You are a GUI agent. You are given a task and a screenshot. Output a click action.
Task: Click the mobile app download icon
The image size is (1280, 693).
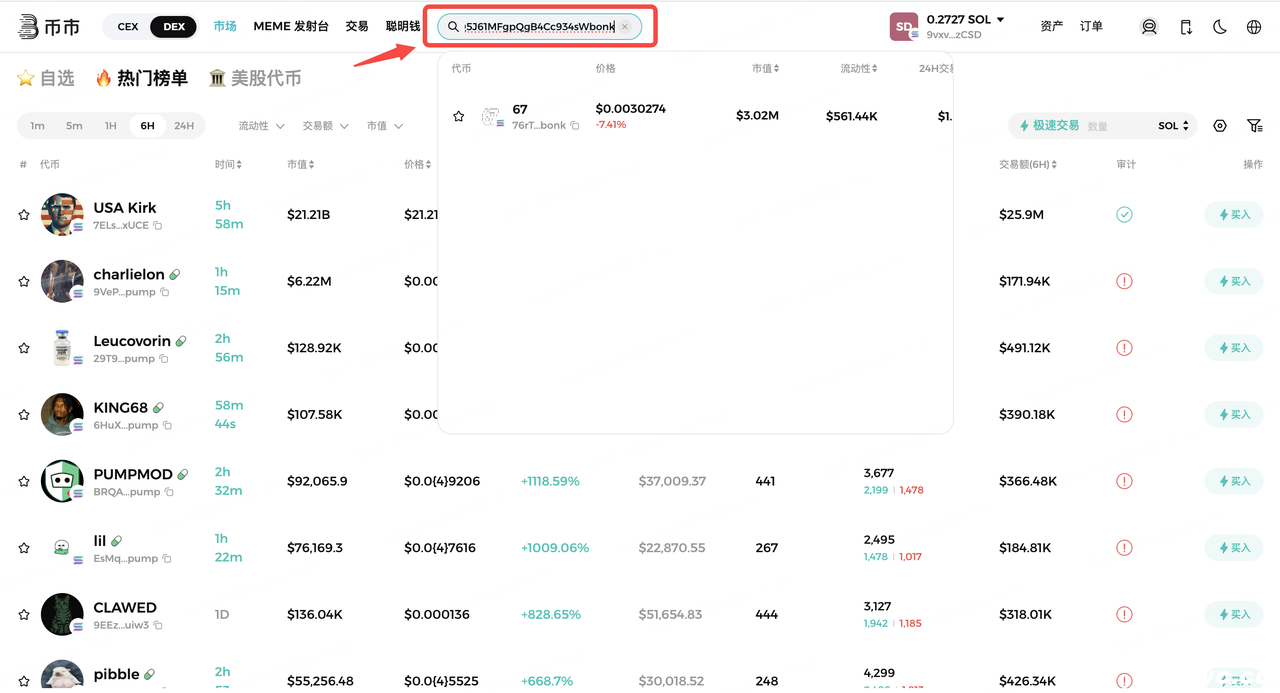pos(1186,27)
